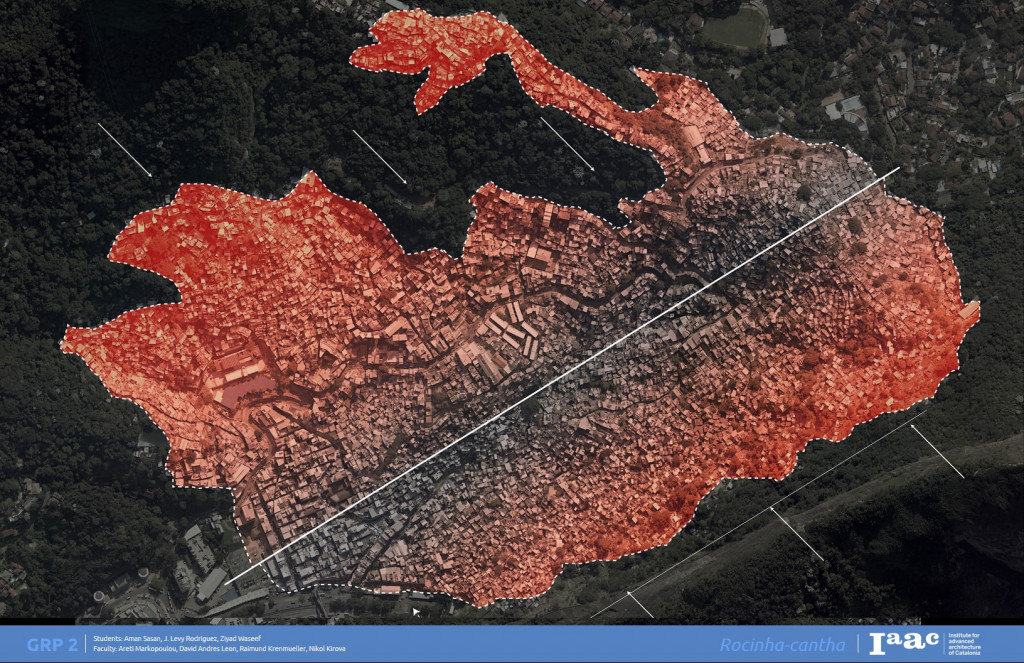The image size is (1024, 663).
Task: Click the green sports field in the upper right
Action: click(x=734, y=29)
